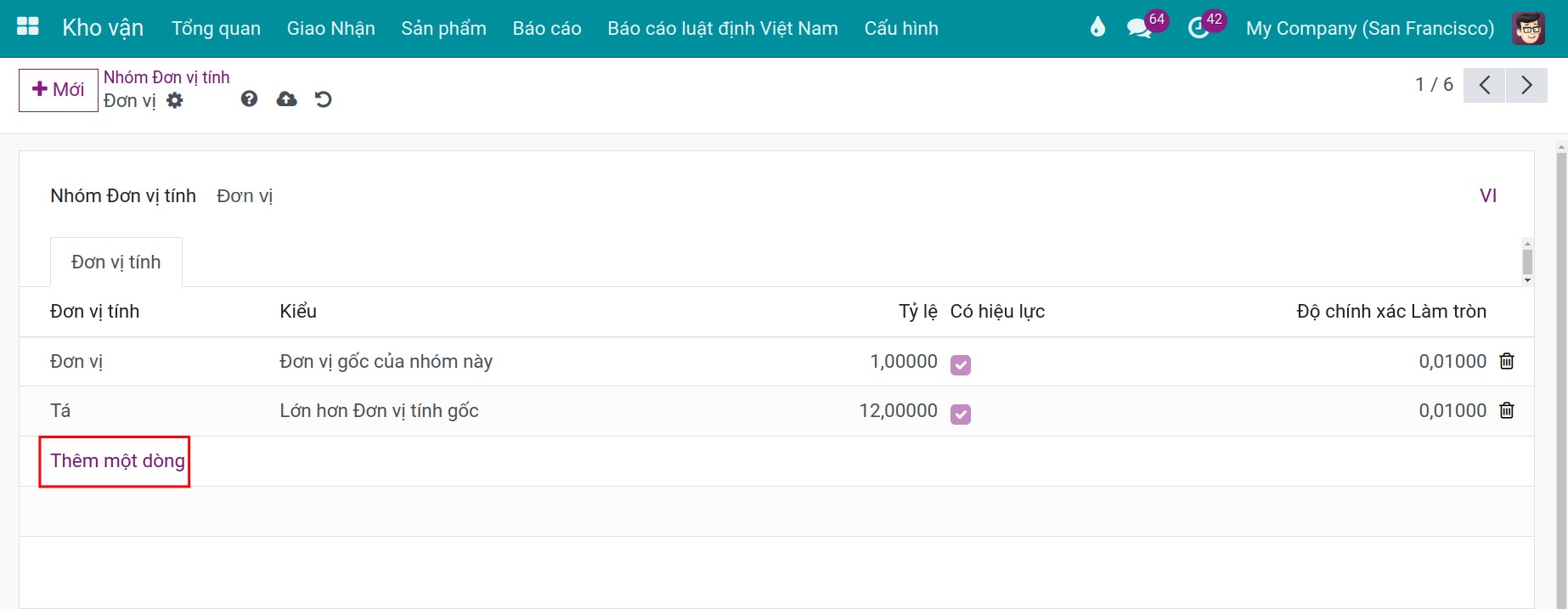1568x609 pixels.
Task: Click the small inner scrollbar down arrow
Action: [x=1527, y=280]
